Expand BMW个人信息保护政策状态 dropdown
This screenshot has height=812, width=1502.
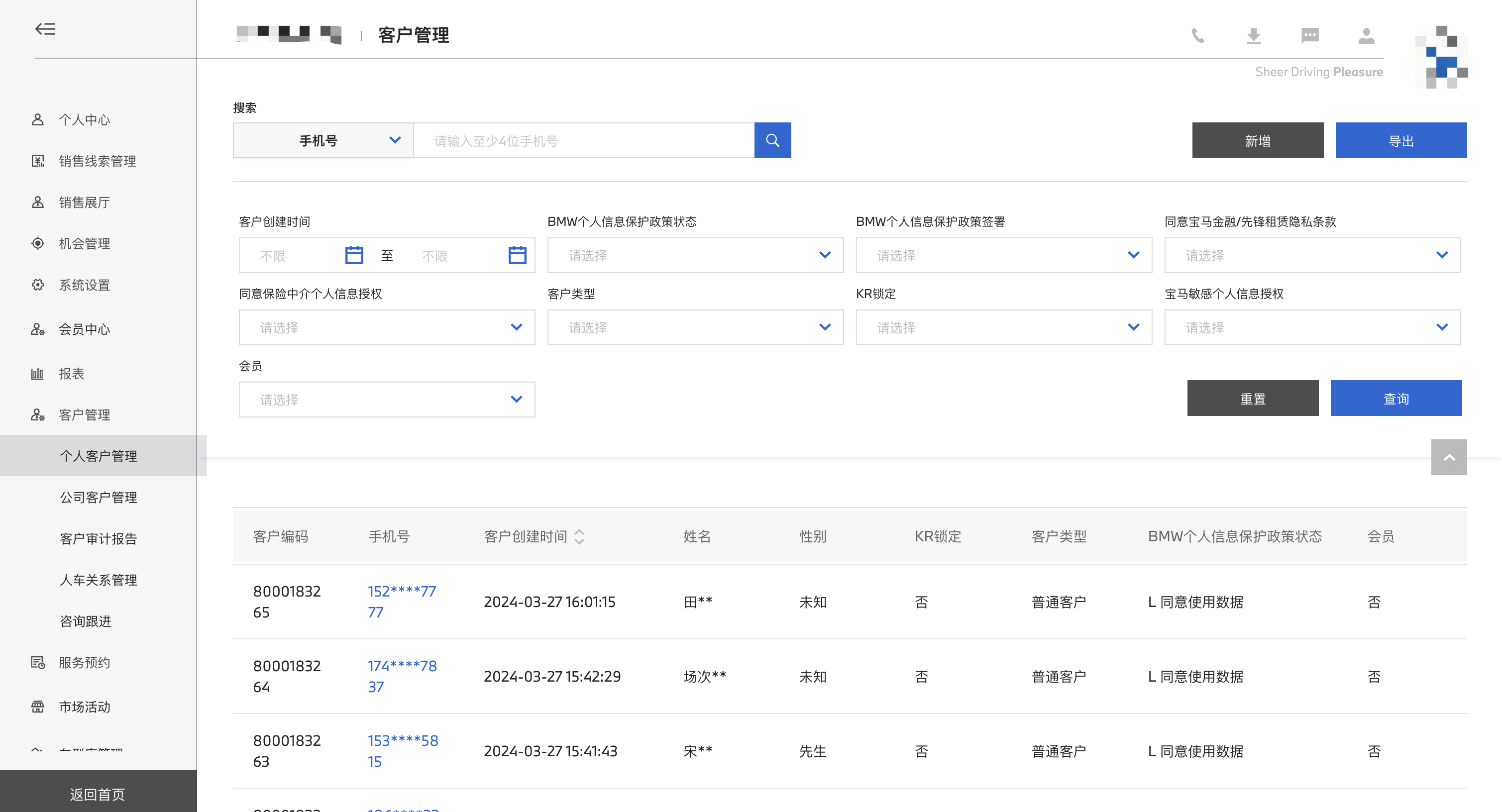tap(695, 255)
